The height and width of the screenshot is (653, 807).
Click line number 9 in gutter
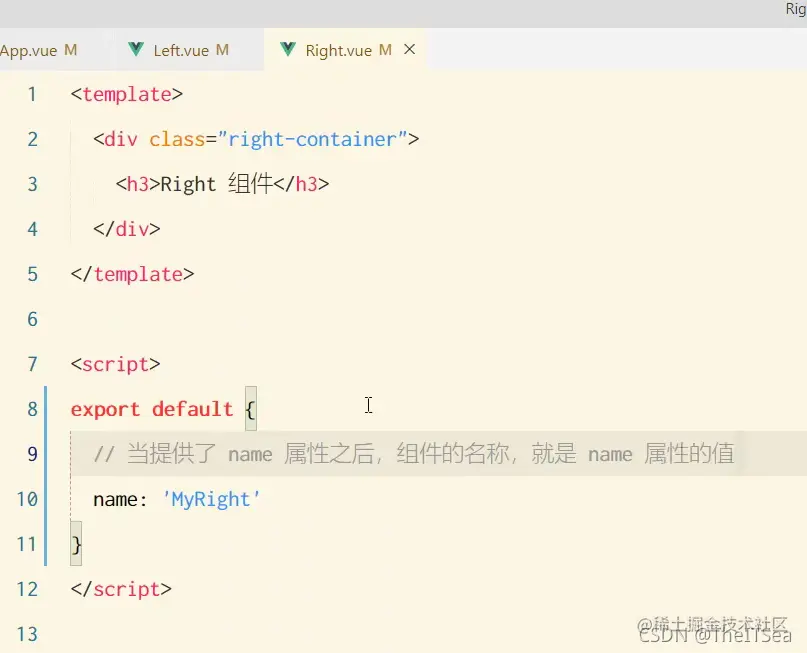[32, 454]
